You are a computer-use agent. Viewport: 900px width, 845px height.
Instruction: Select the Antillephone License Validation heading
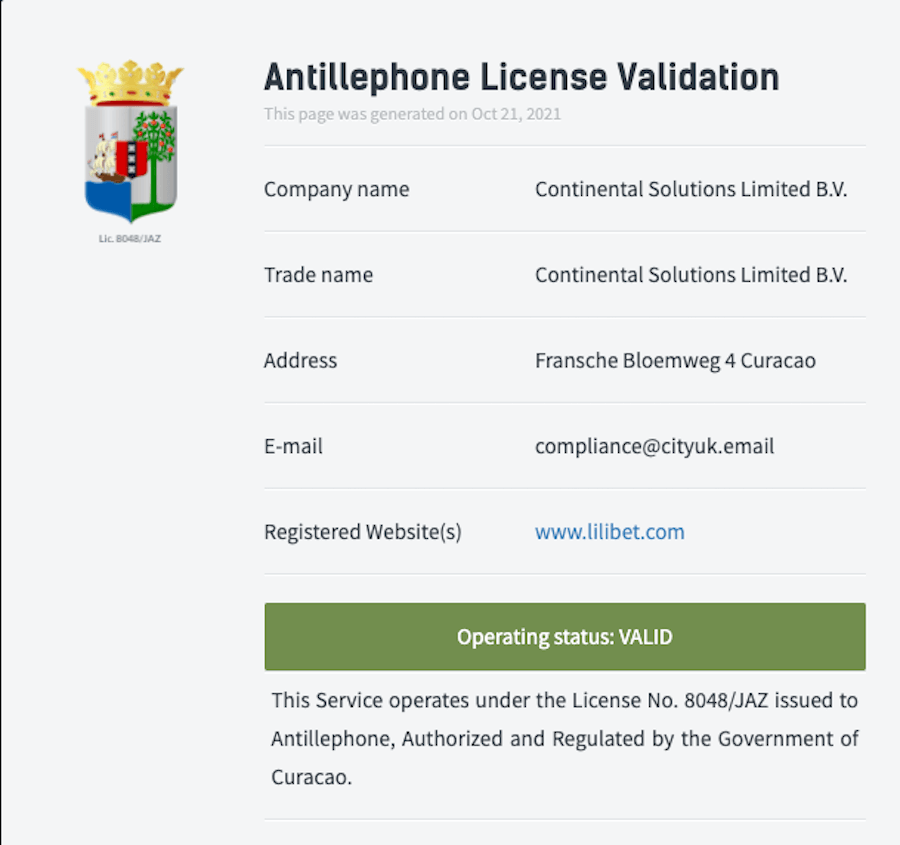pyautogui.click(x=521, y=77)
